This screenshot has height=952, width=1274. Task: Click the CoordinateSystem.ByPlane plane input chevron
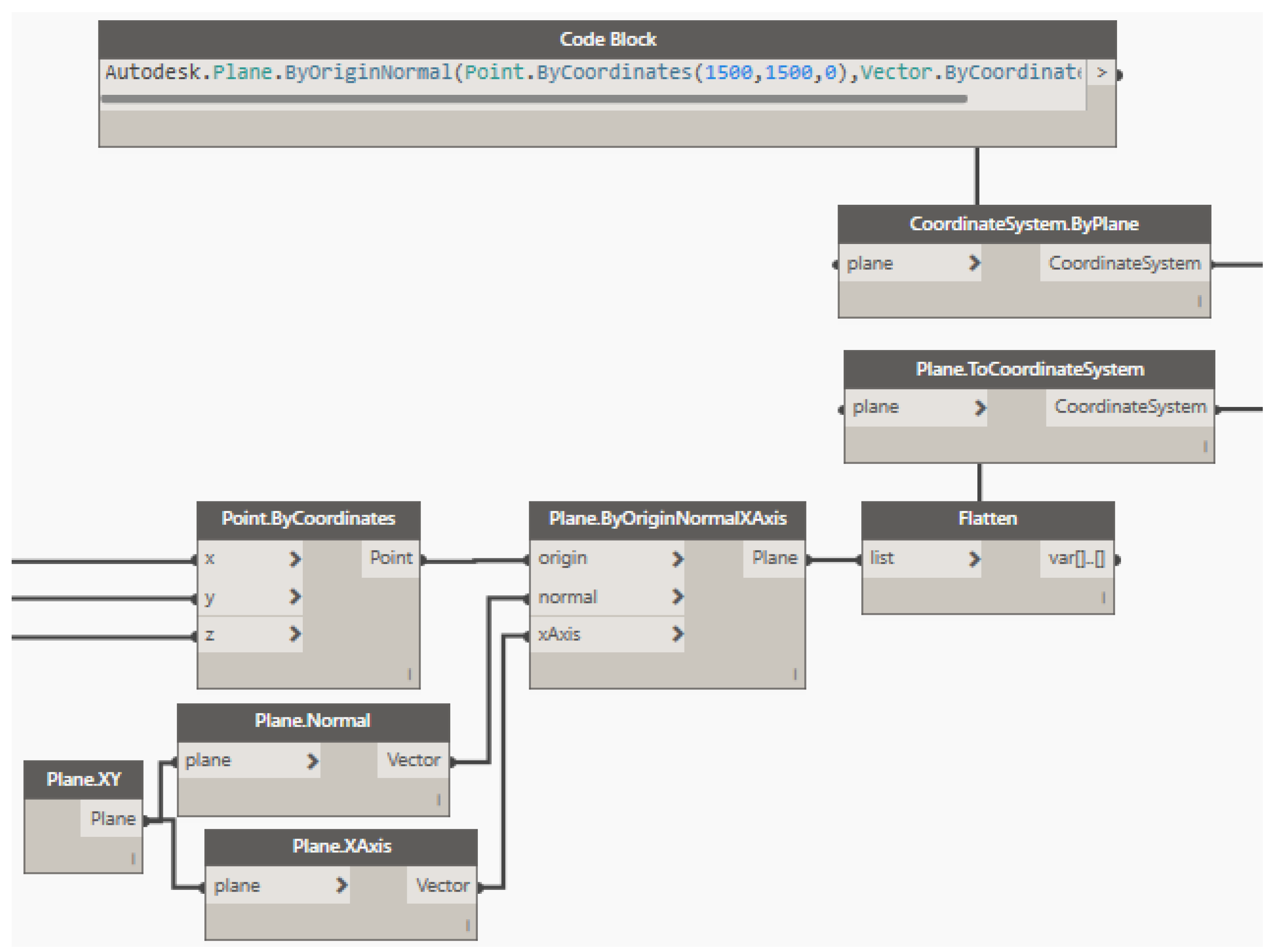tap(974, 263)
